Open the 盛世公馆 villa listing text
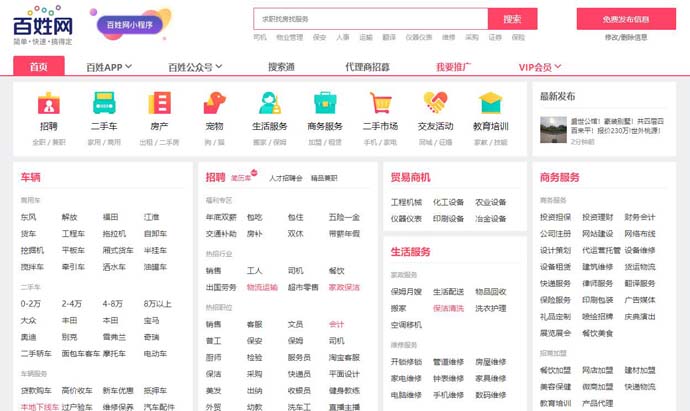Viewport: 690px width, 411px height. (617, 126)
